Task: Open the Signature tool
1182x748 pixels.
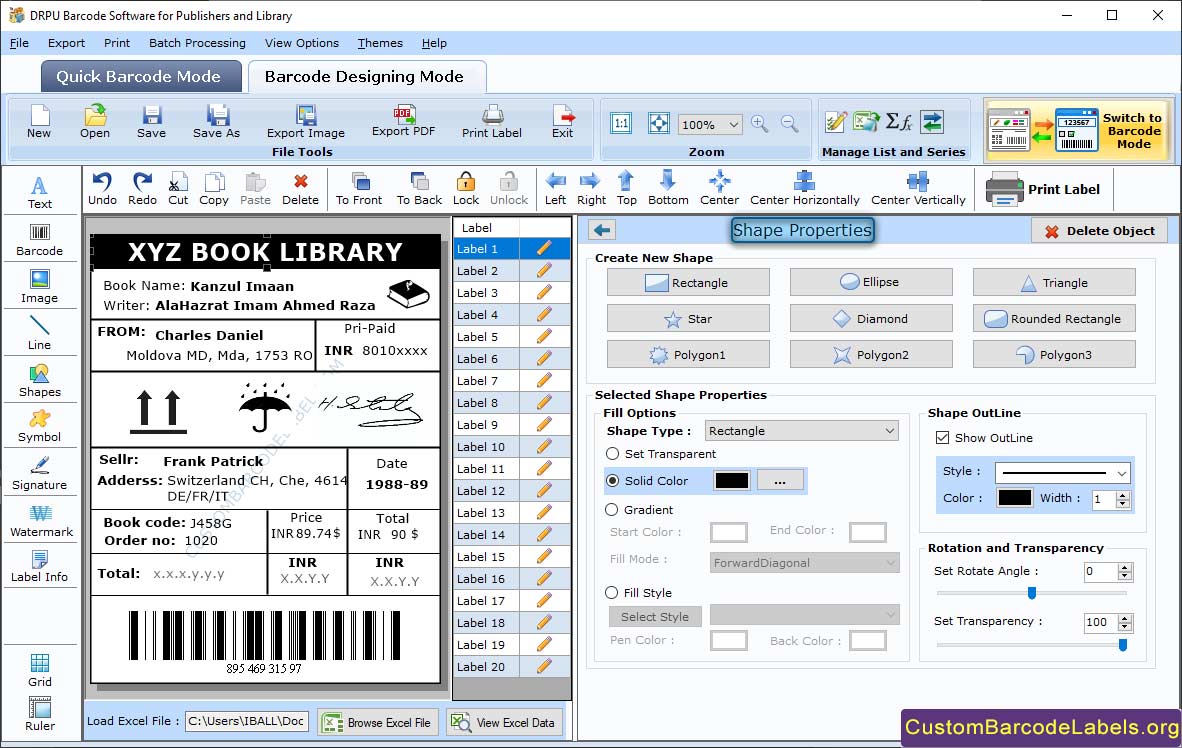Action: coord(39,474)
